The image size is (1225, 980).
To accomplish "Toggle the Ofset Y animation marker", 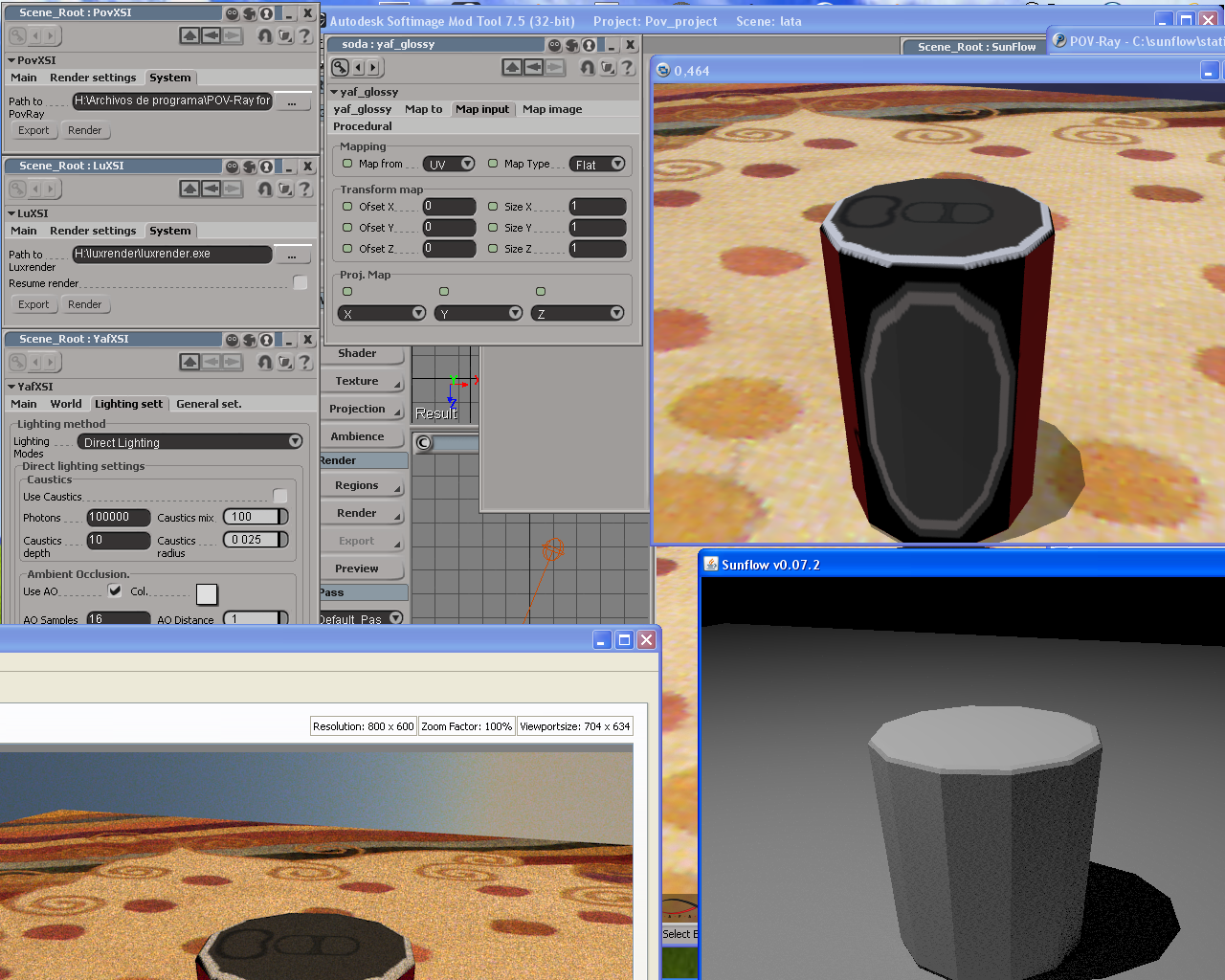I will coord(348,228).
